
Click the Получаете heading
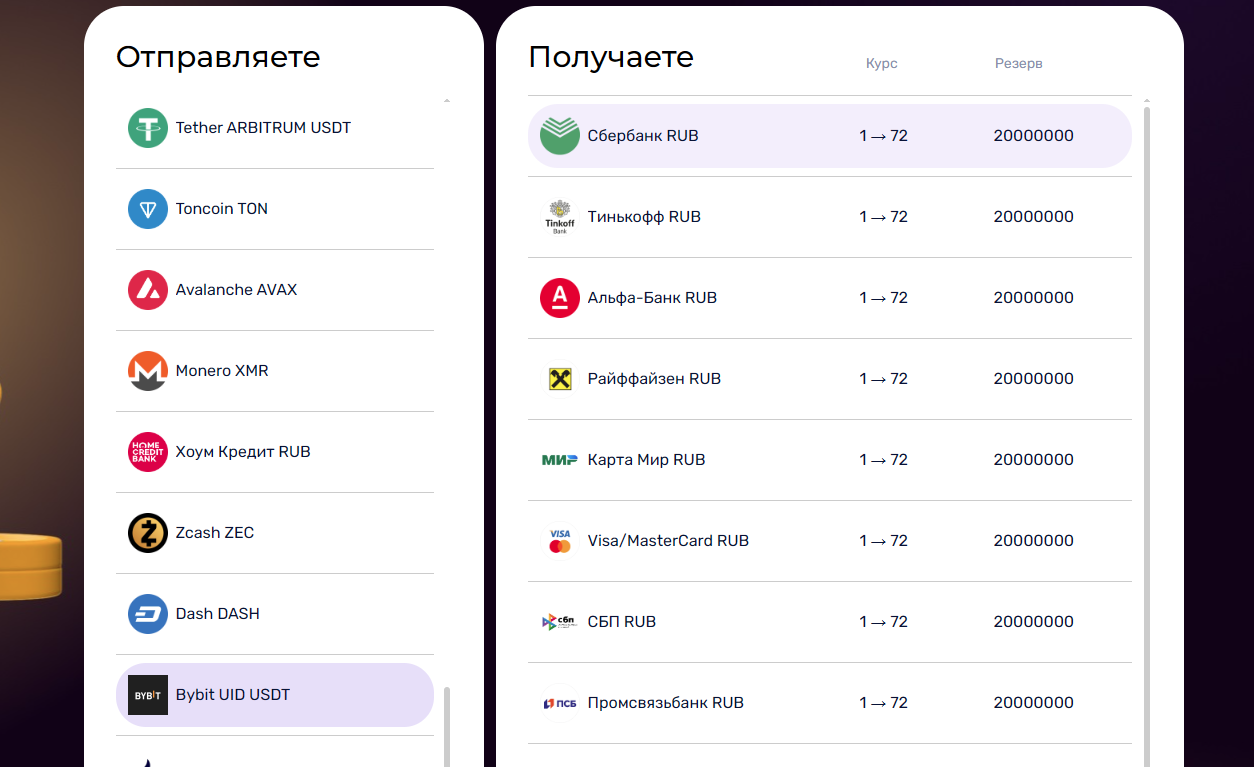611,57
